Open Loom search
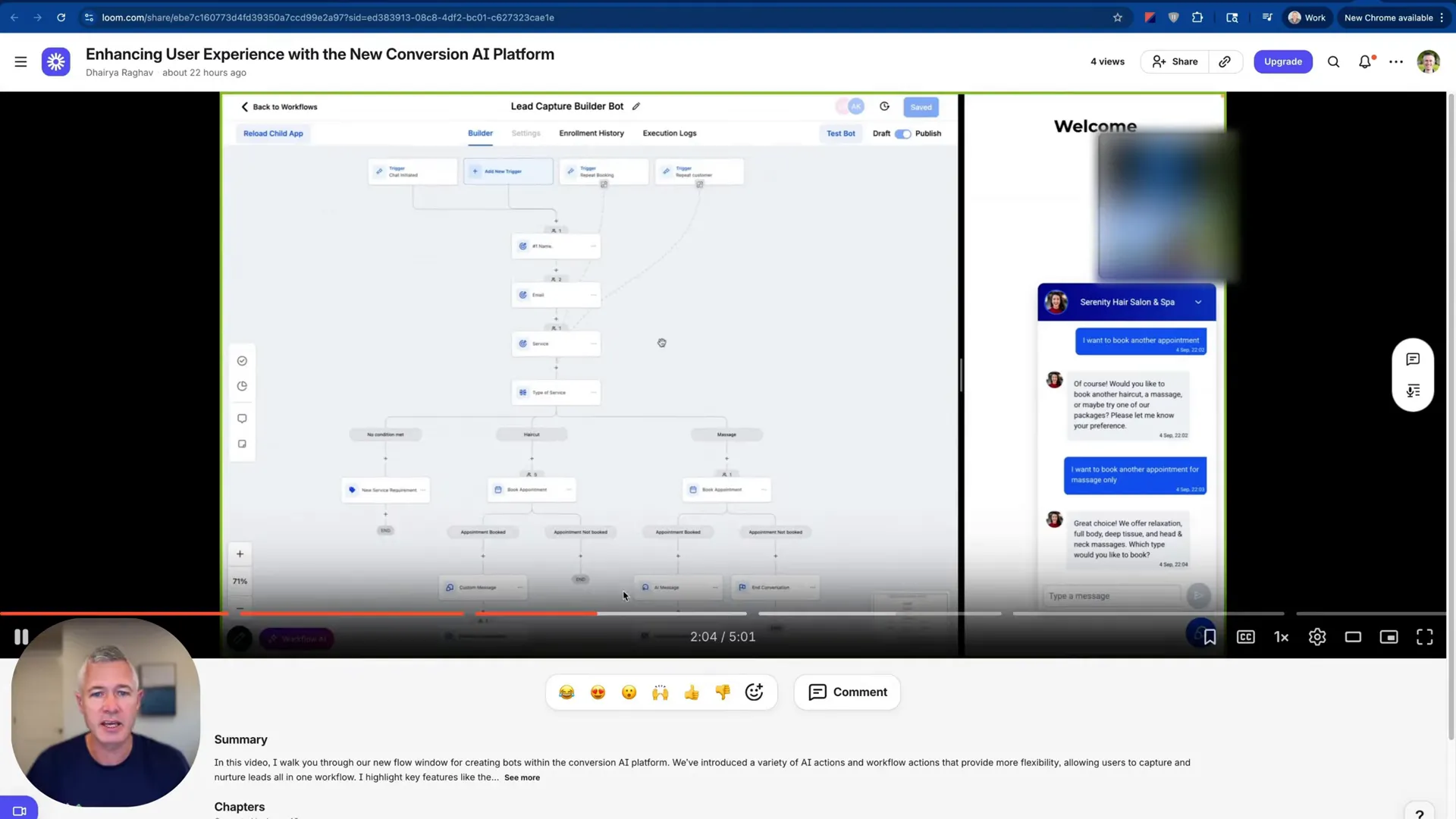1456x819 pixels. click(1333, 61)
